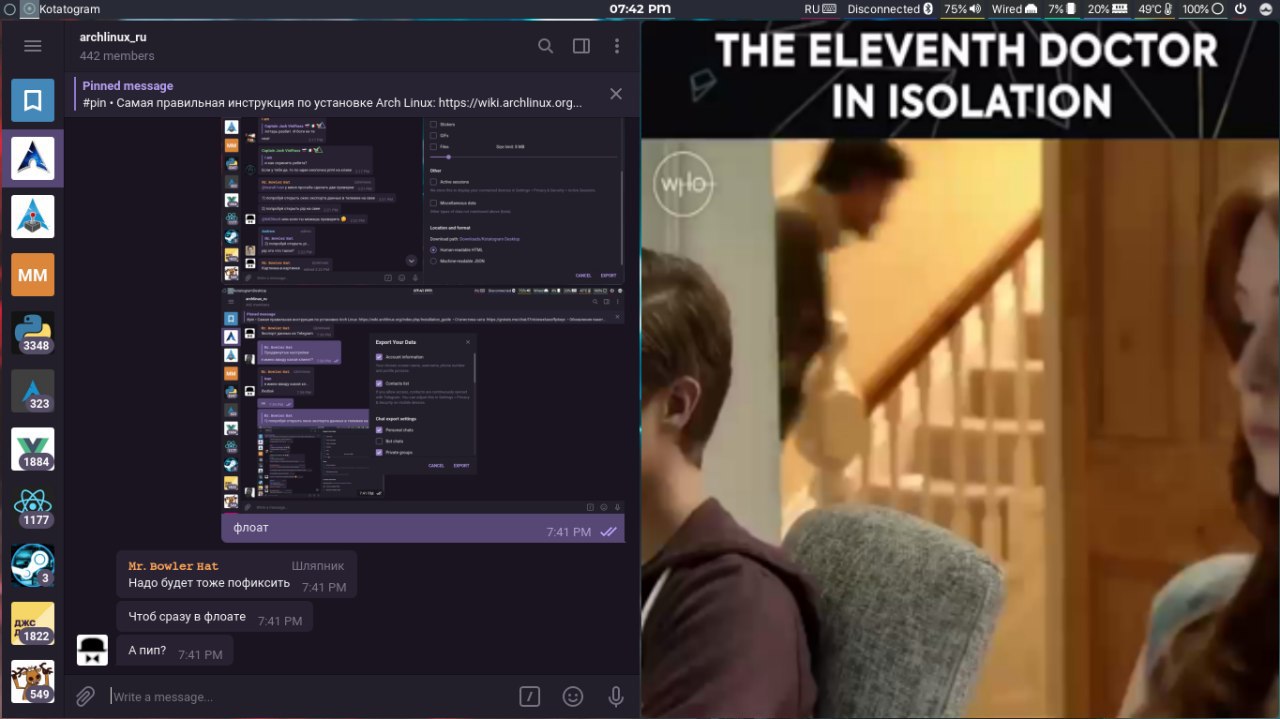
Task: Start recording a voice message with microphone
Action: coord(616,696)
